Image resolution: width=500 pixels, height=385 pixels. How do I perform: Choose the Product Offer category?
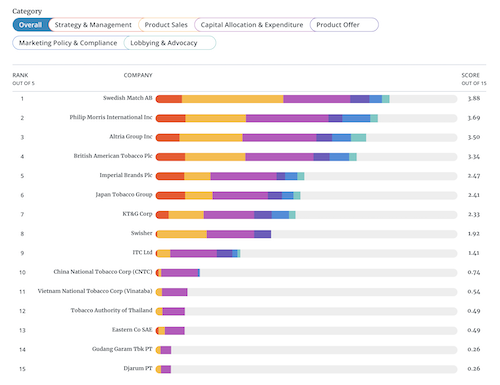click(344, 25)
